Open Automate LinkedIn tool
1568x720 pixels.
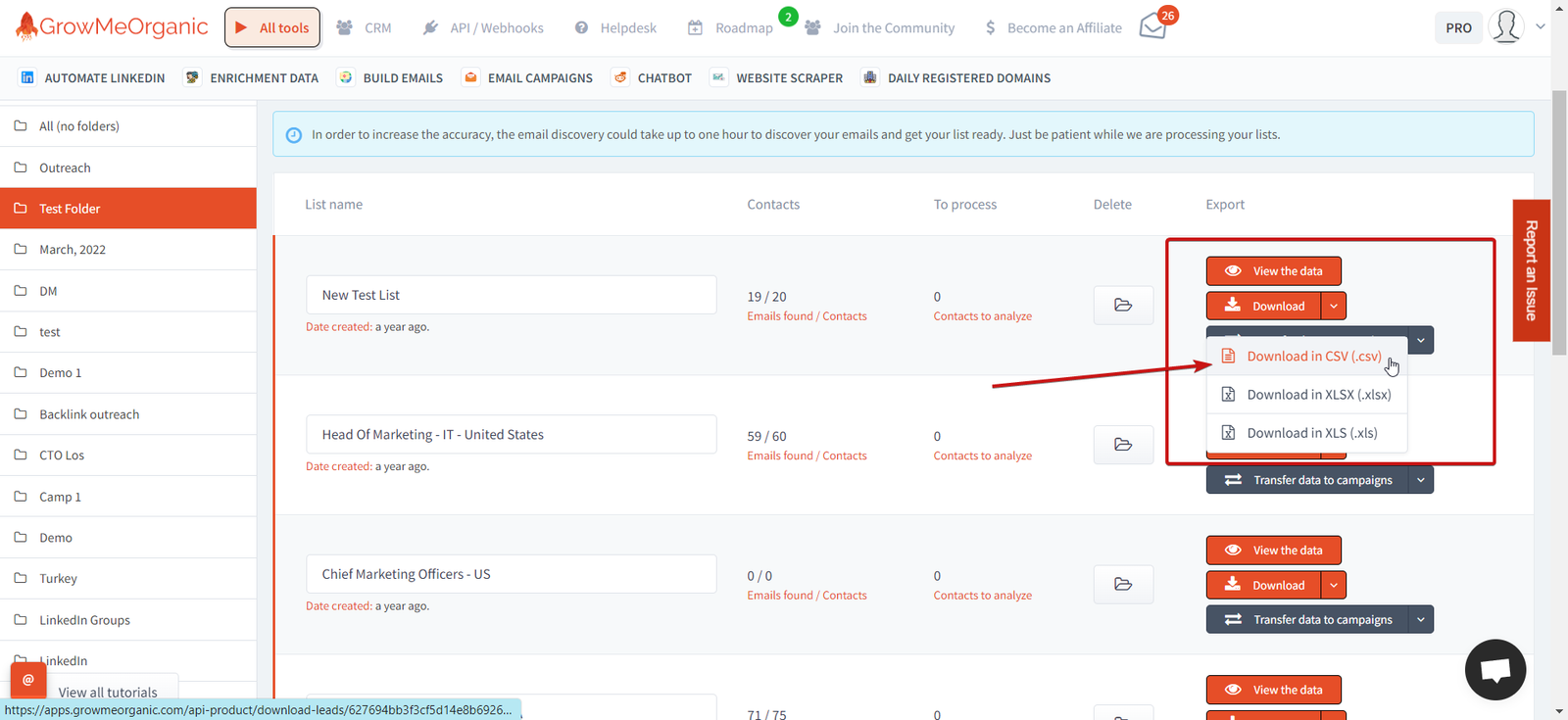pyautogui.click(x=92, y=77)
